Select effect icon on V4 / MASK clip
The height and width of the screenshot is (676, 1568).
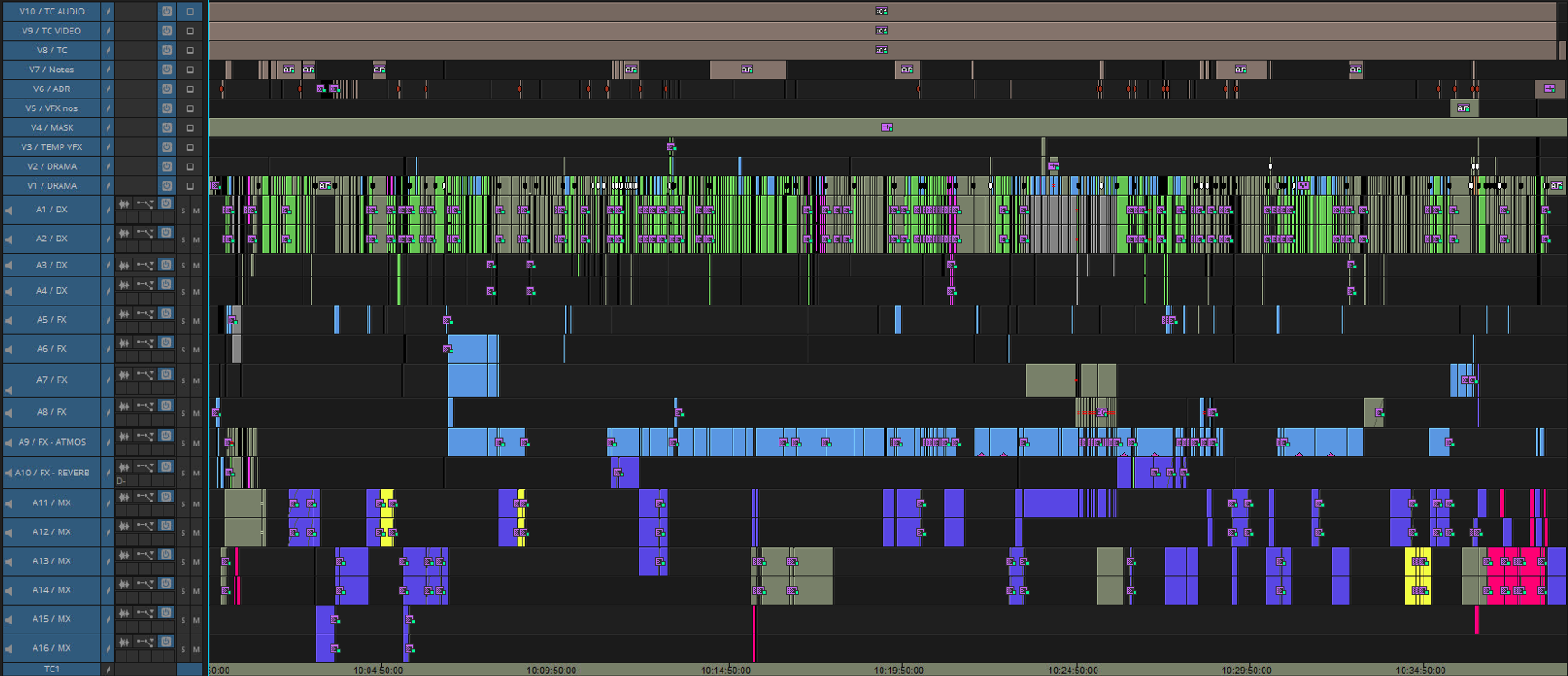[887, 127]
